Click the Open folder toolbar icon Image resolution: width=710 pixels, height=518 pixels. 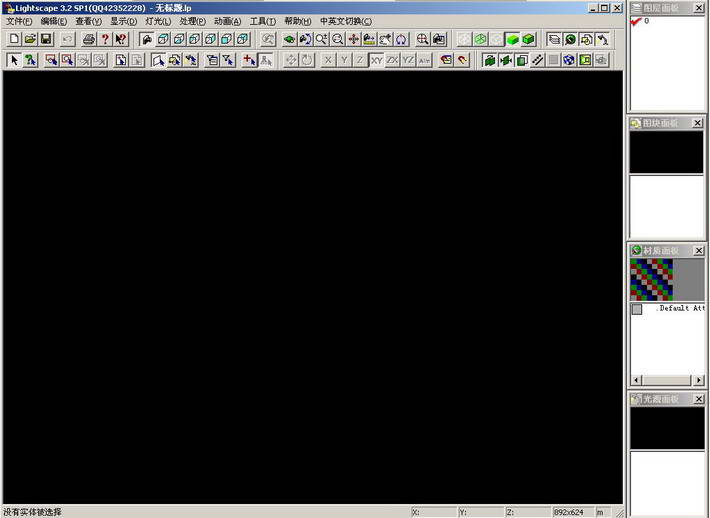coord(30,39)
